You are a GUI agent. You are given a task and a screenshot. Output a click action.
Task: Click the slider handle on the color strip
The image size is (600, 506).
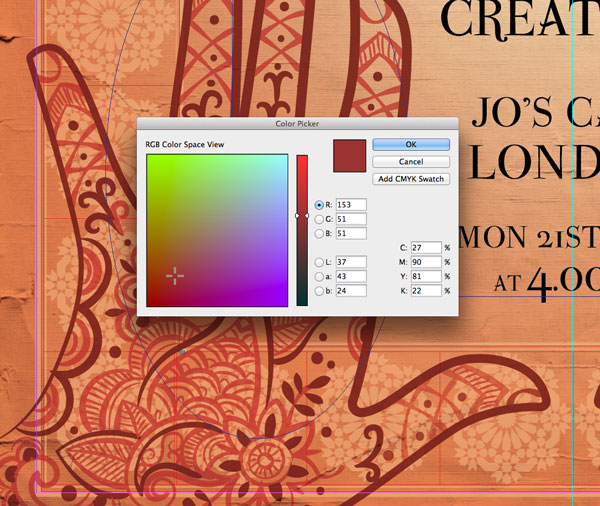click(x=302, y=216)
